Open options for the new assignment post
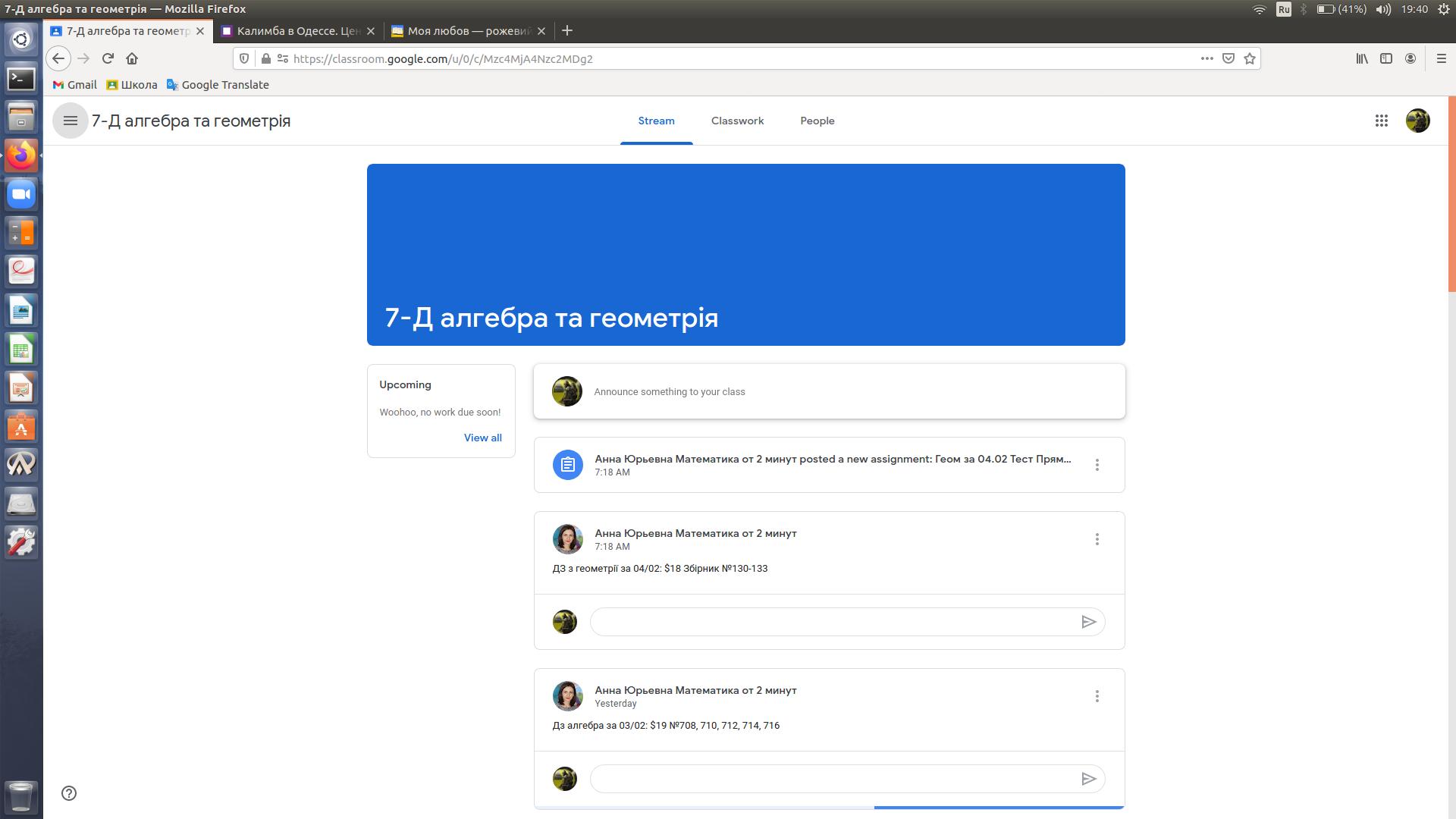This screenshot has height=819, width=1456. coord(1097,465)
